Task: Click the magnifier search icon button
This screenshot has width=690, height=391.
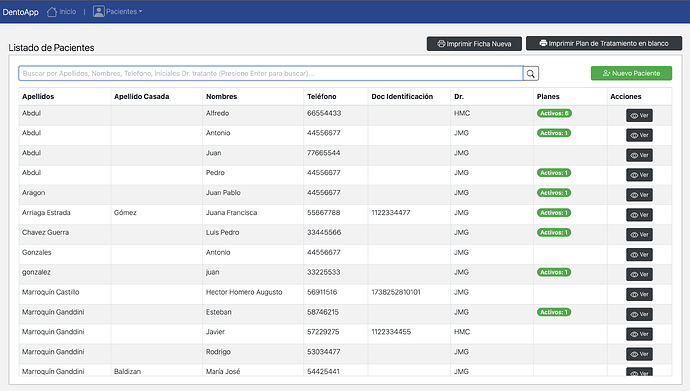Action: (x=531, y=73)
